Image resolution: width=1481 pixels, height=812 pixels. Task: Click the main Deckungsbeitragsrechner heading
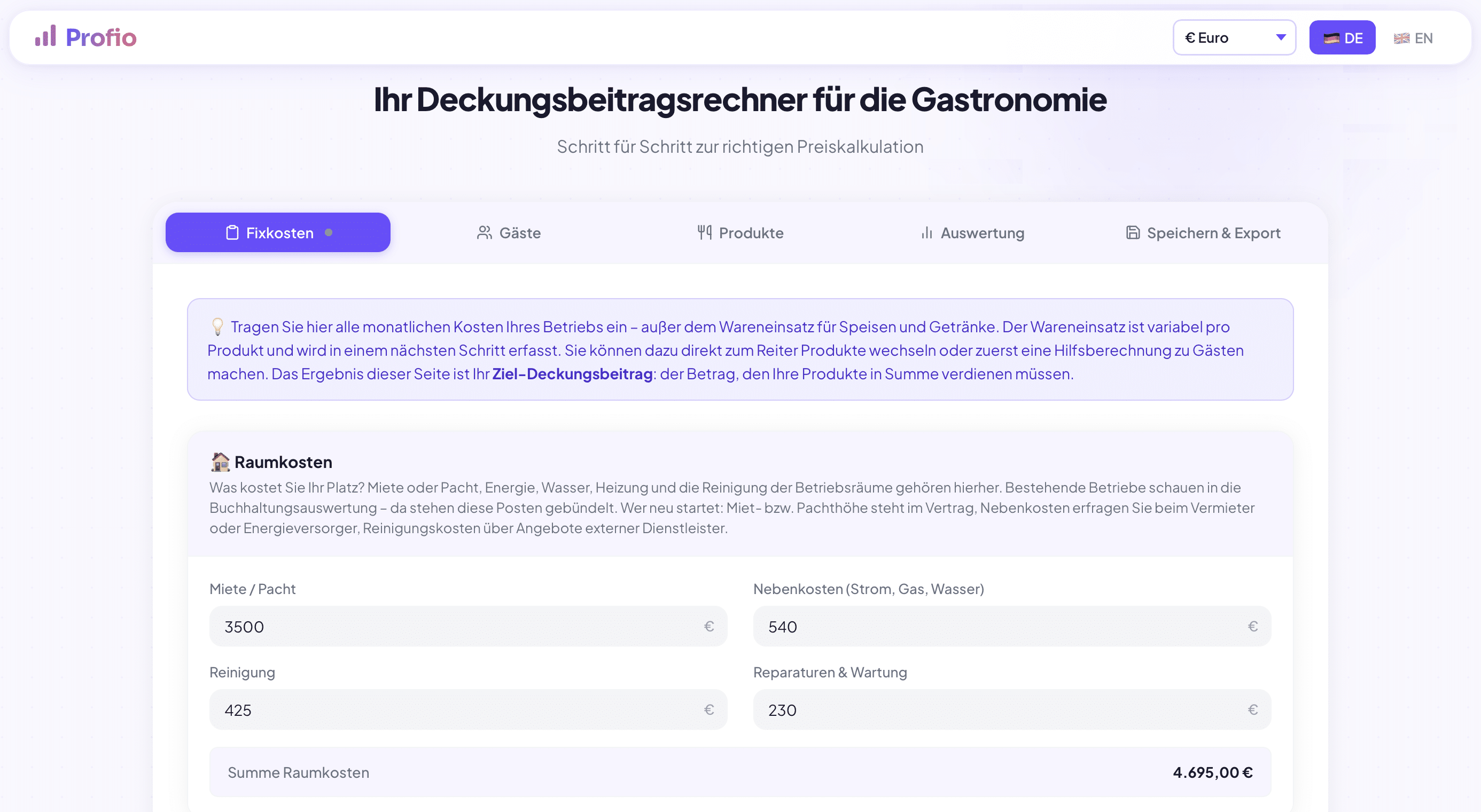740,99
